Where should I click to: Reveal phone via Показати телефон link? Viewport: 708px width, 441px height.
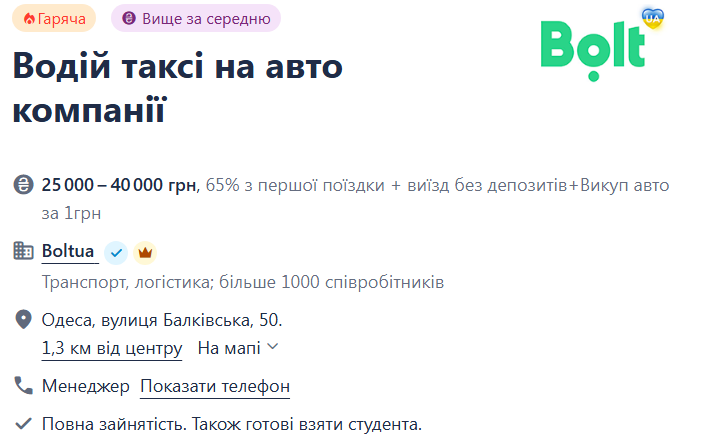215,386
